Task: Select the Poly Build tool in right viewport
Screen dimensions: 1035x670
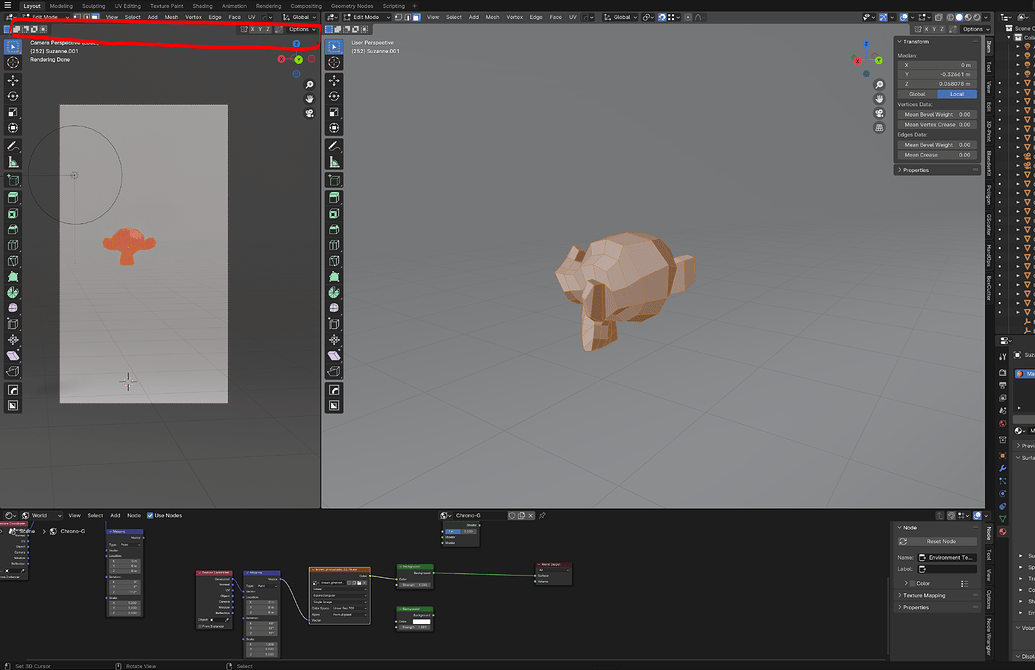Action: pyautogui.click(x=334, y=277)
